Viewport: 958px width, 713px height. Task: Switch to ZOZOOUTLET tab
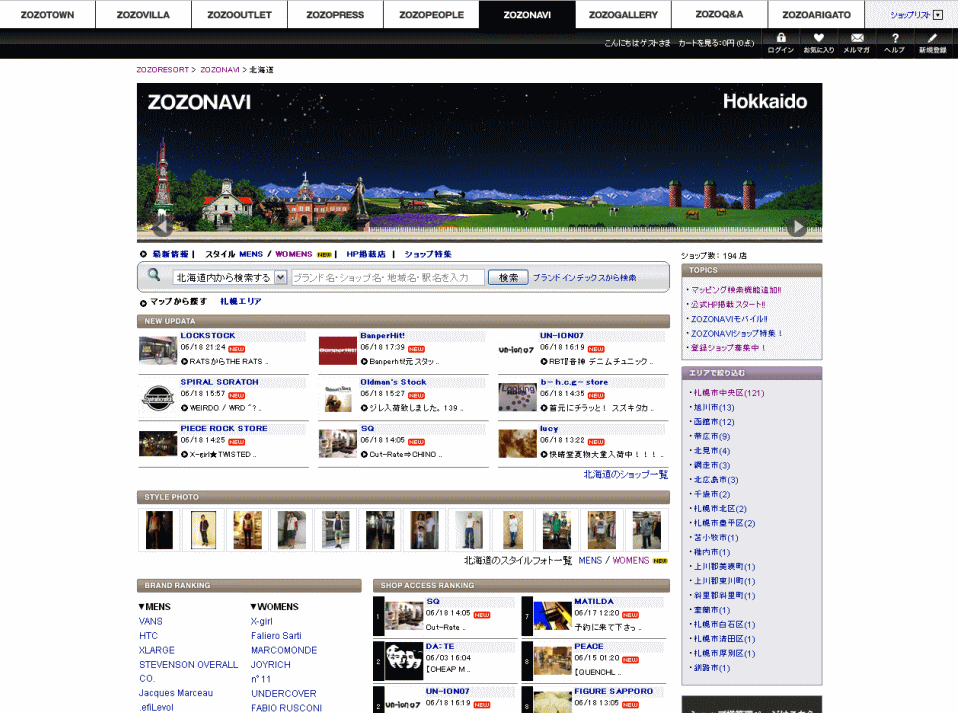pyautogui.click(x=240, y=15)
